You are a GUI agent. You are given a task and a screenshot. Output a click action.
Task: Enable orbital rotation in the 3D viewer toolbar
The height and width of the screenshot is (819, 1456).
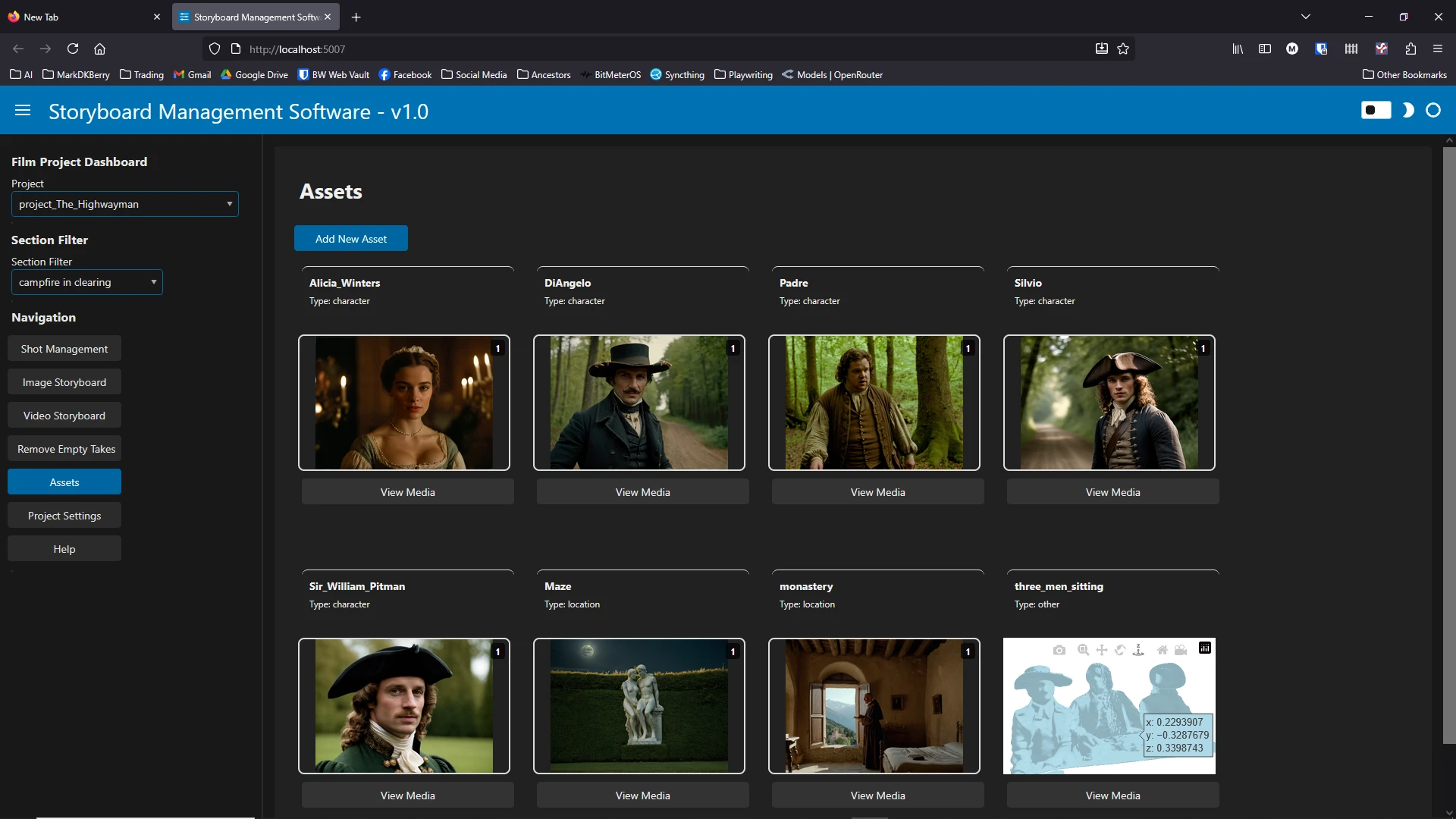[1121, 650]
